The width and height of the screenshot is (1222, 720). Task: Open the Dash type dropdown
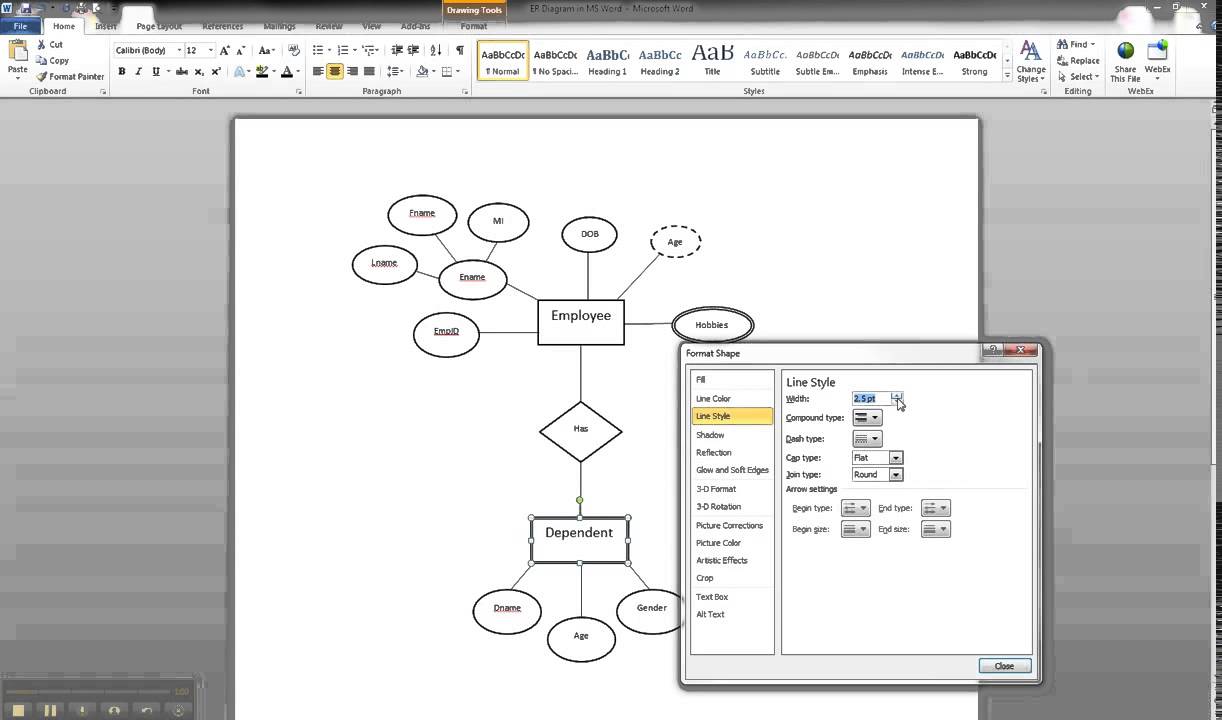pyautogui.click(x=867, y=439)
